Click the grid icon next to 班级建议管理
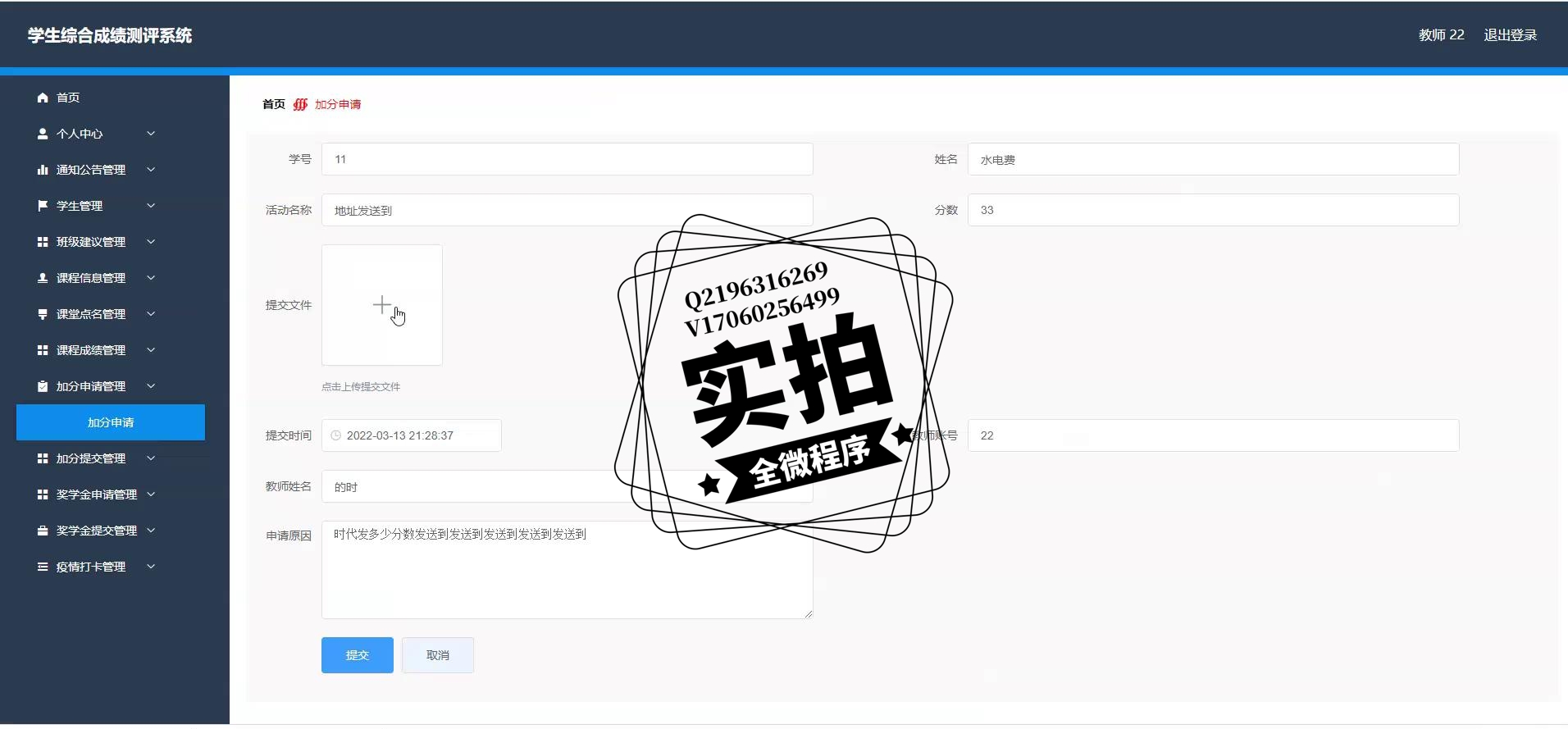 43,242
